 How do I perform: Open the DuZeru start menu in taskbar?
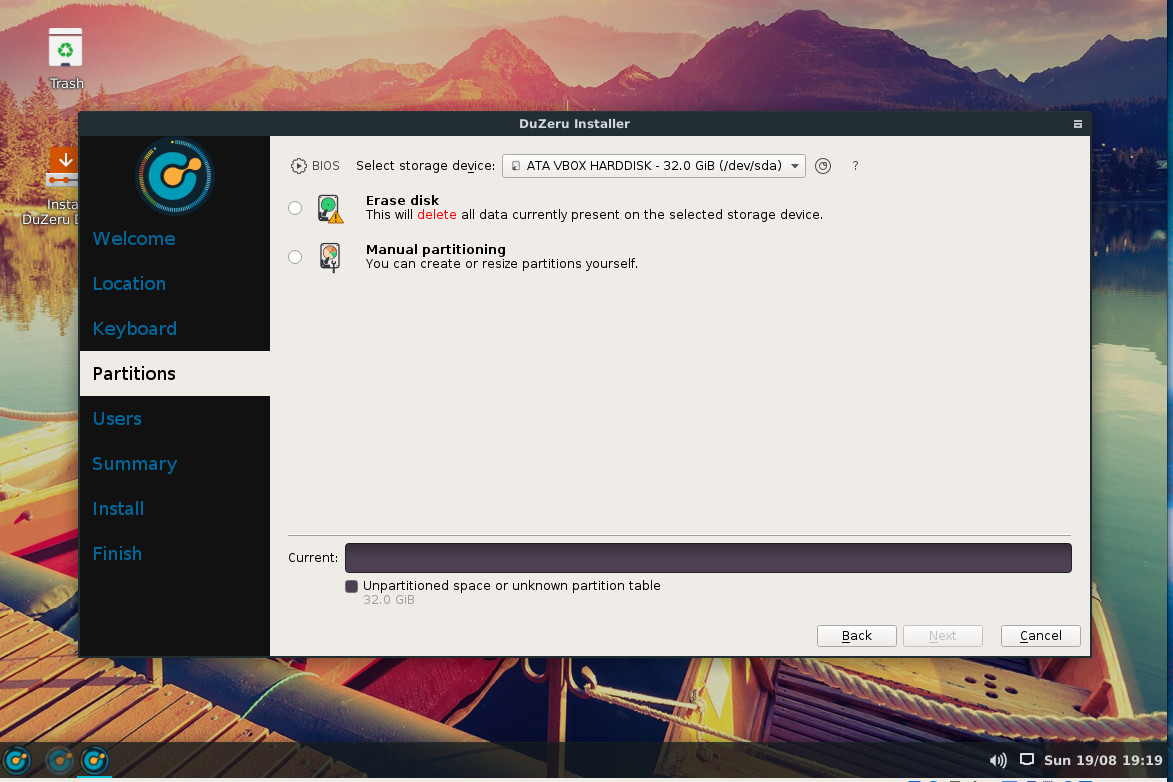click(x=18, y=761)
